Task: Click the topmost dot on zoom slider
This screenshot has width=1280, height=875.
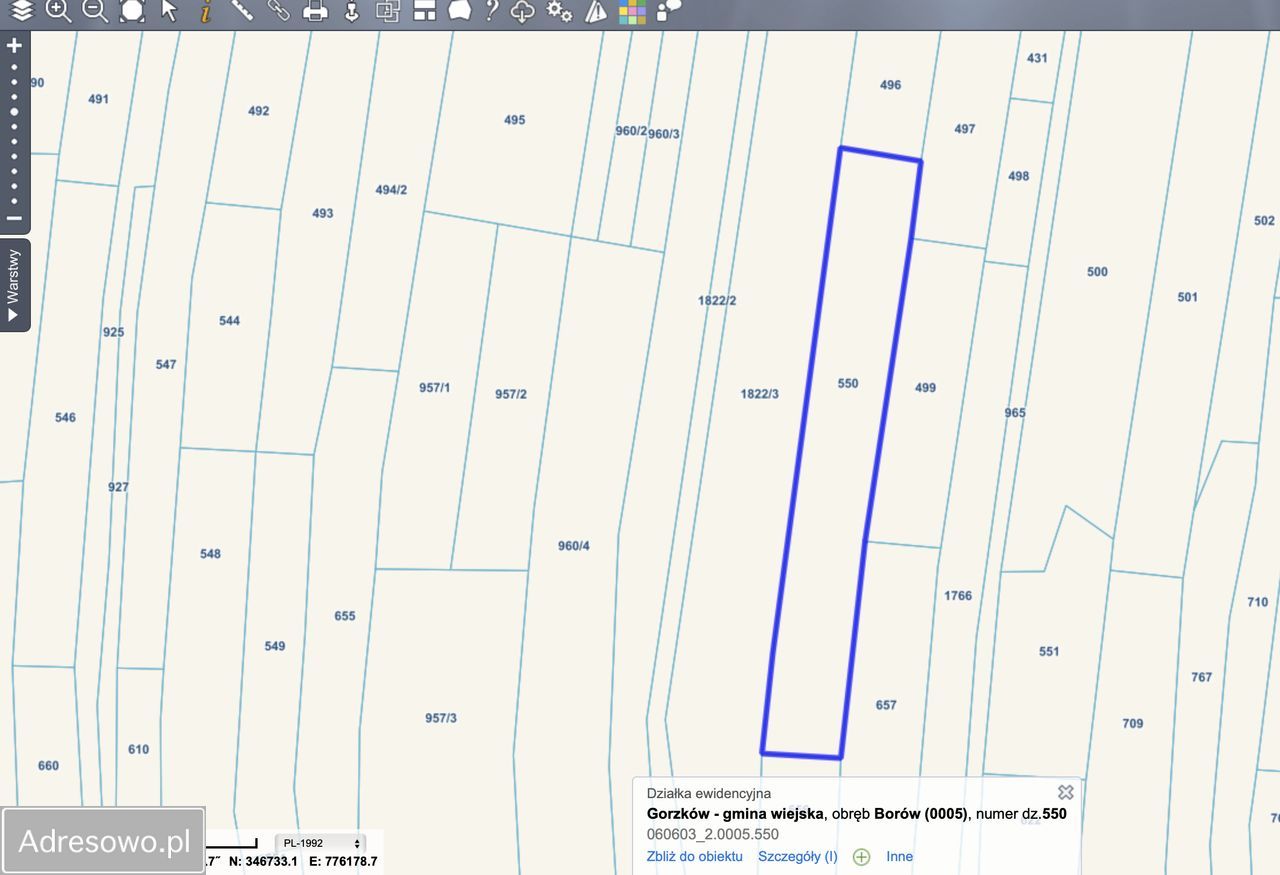Action: (x=14, y=68)
